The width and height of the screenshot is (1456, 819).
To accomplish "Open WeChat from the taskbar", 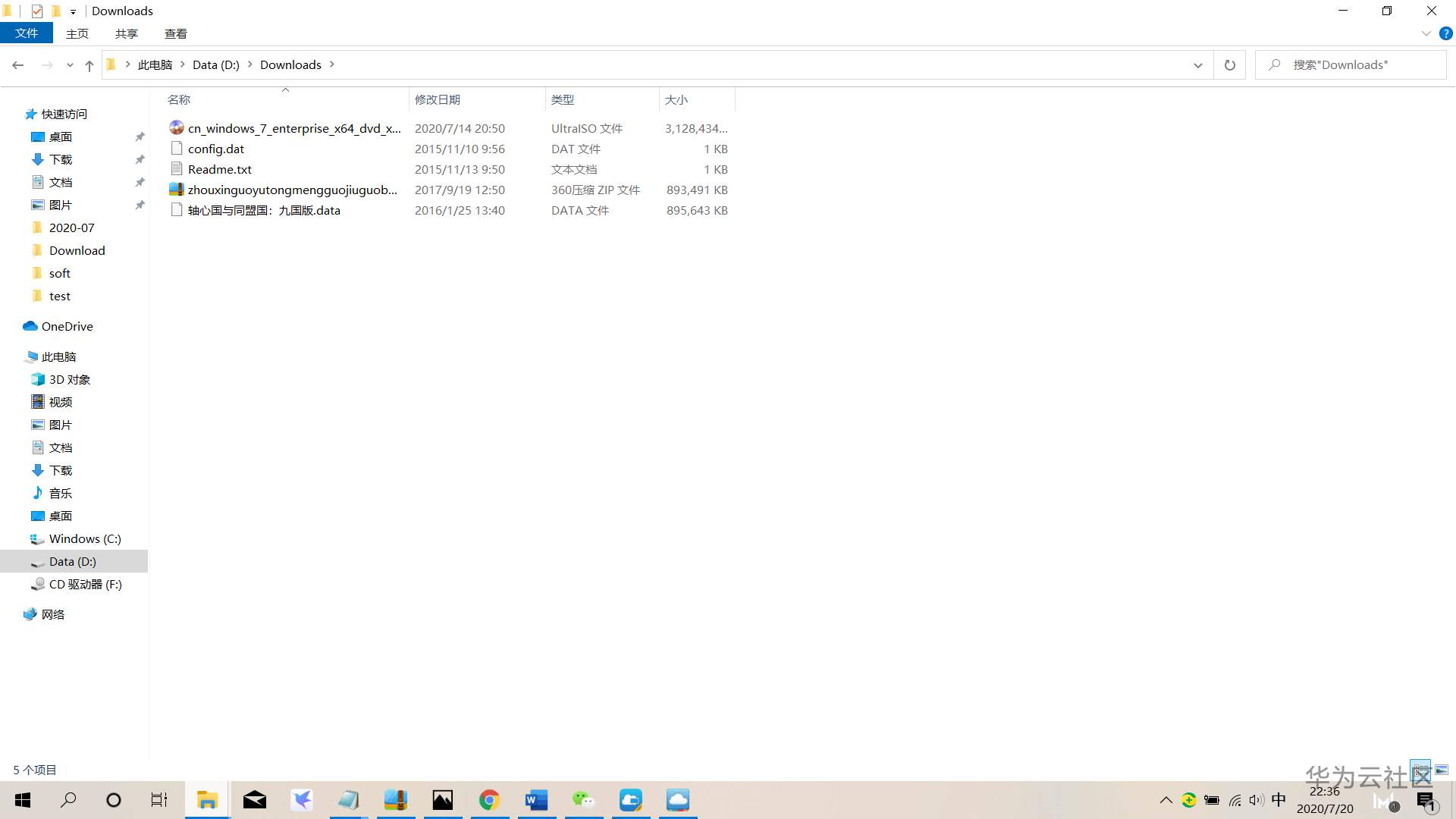I will (x=583, y=800).
